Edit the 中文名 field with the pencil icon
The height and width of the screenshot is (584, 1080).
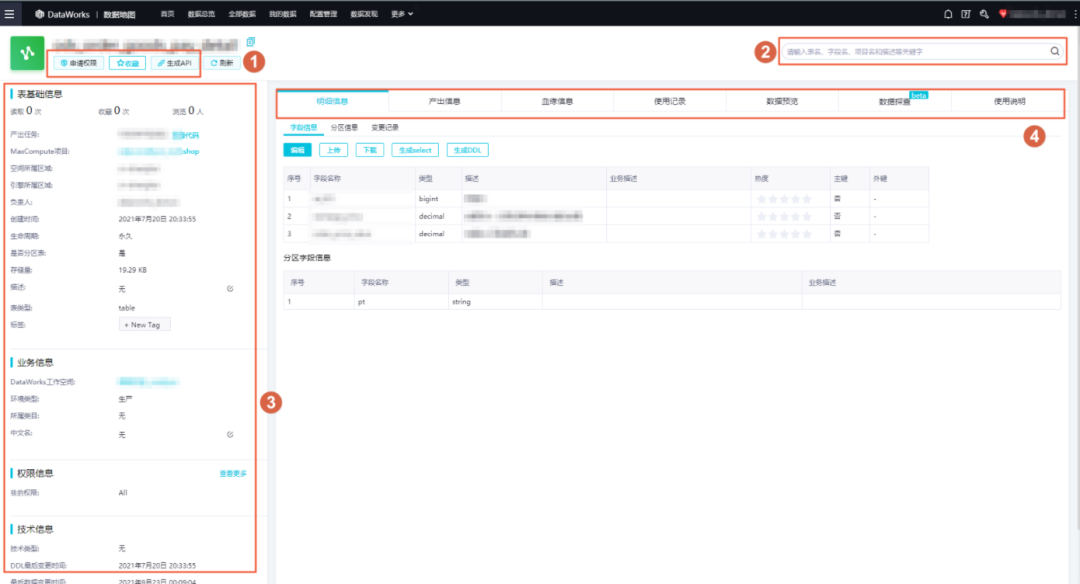pyautogui.click(x=230, y=435)
